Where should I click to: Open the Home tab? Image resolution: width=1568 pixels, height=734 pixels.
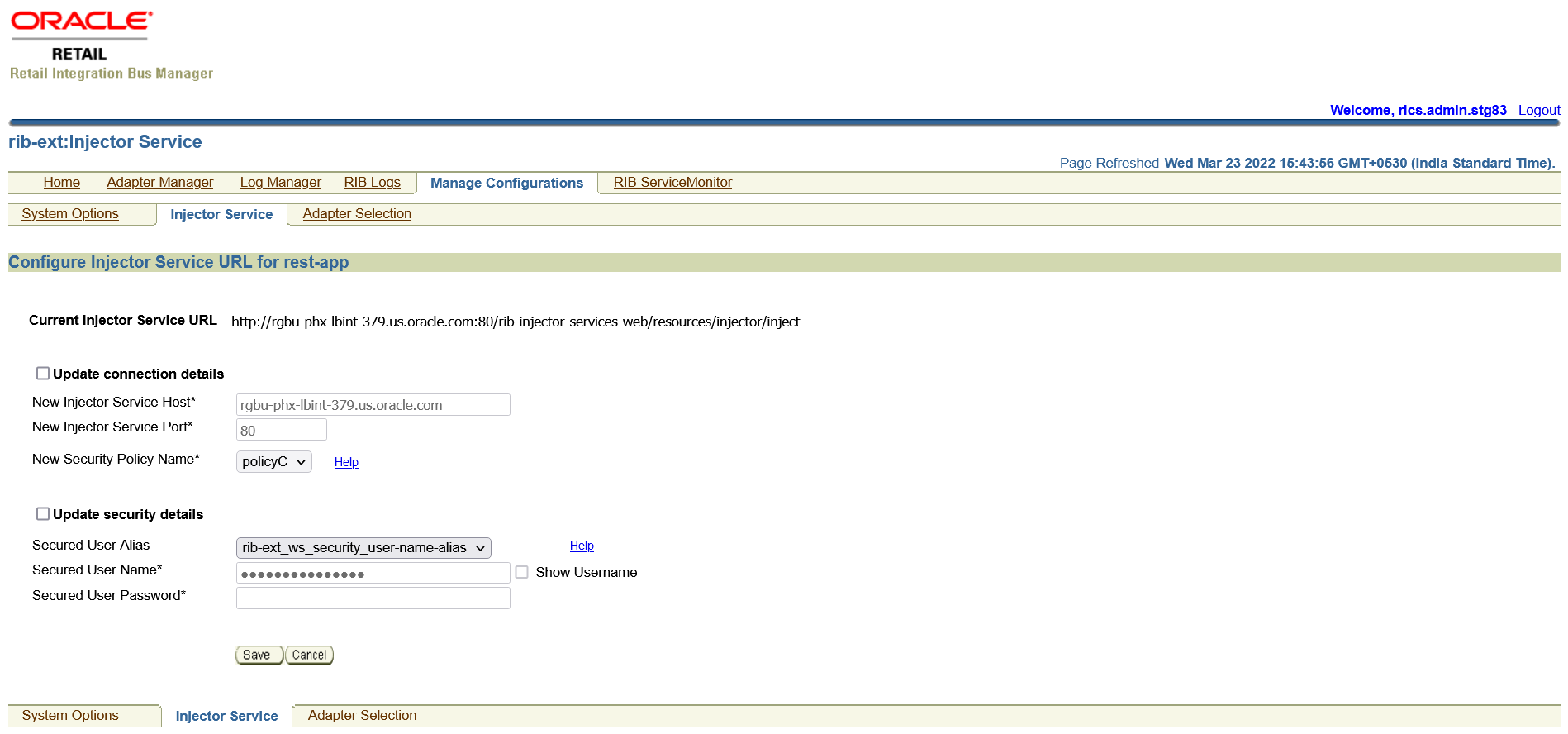click(62, 182)
